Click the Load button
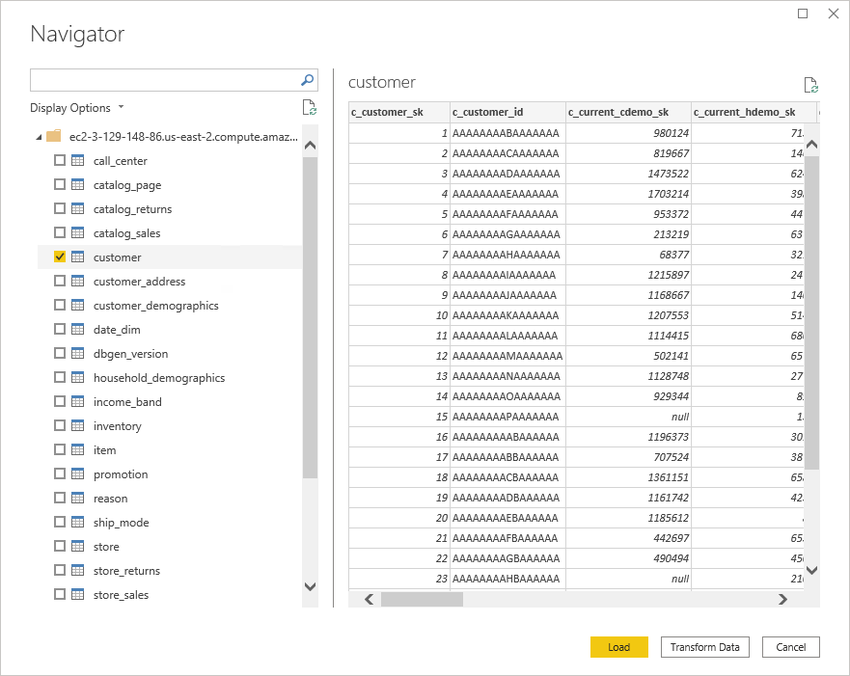This screenshot has height=676, width=850. click(619, 647)
